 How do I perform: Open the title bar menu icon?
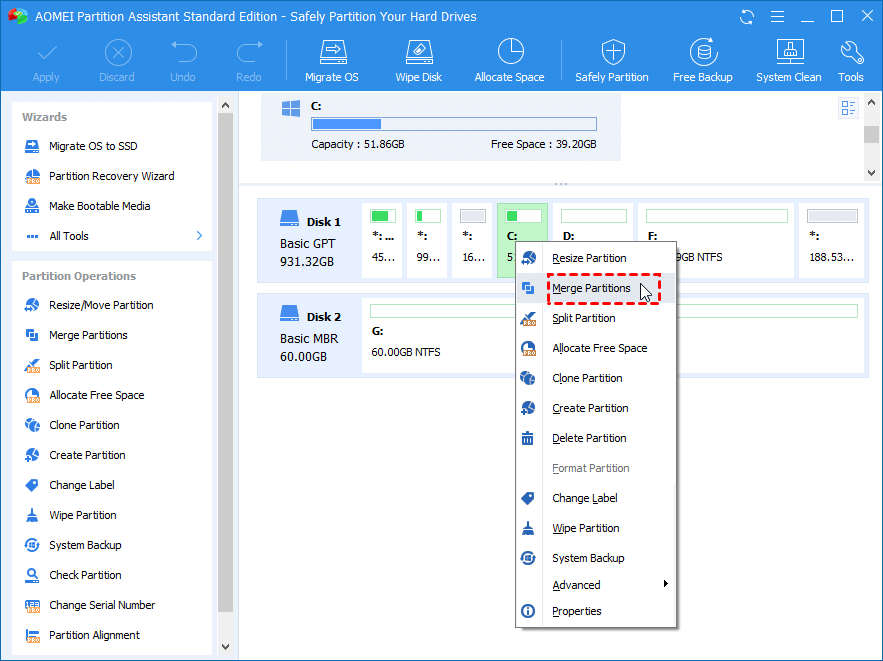point(777,17)
